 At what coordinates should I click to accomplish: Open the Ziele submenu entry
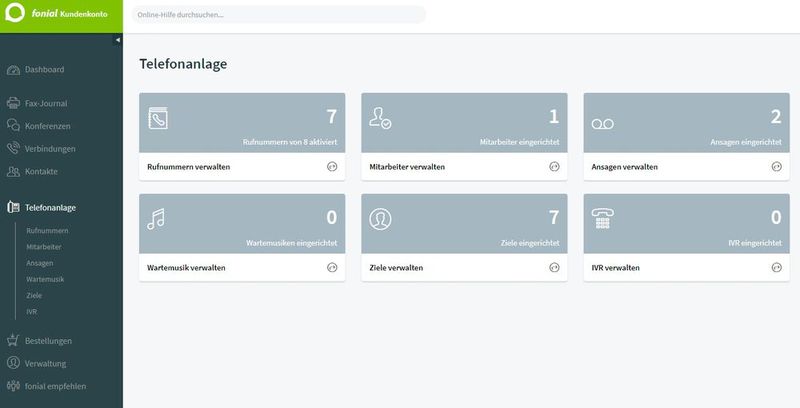pos(34,295)
